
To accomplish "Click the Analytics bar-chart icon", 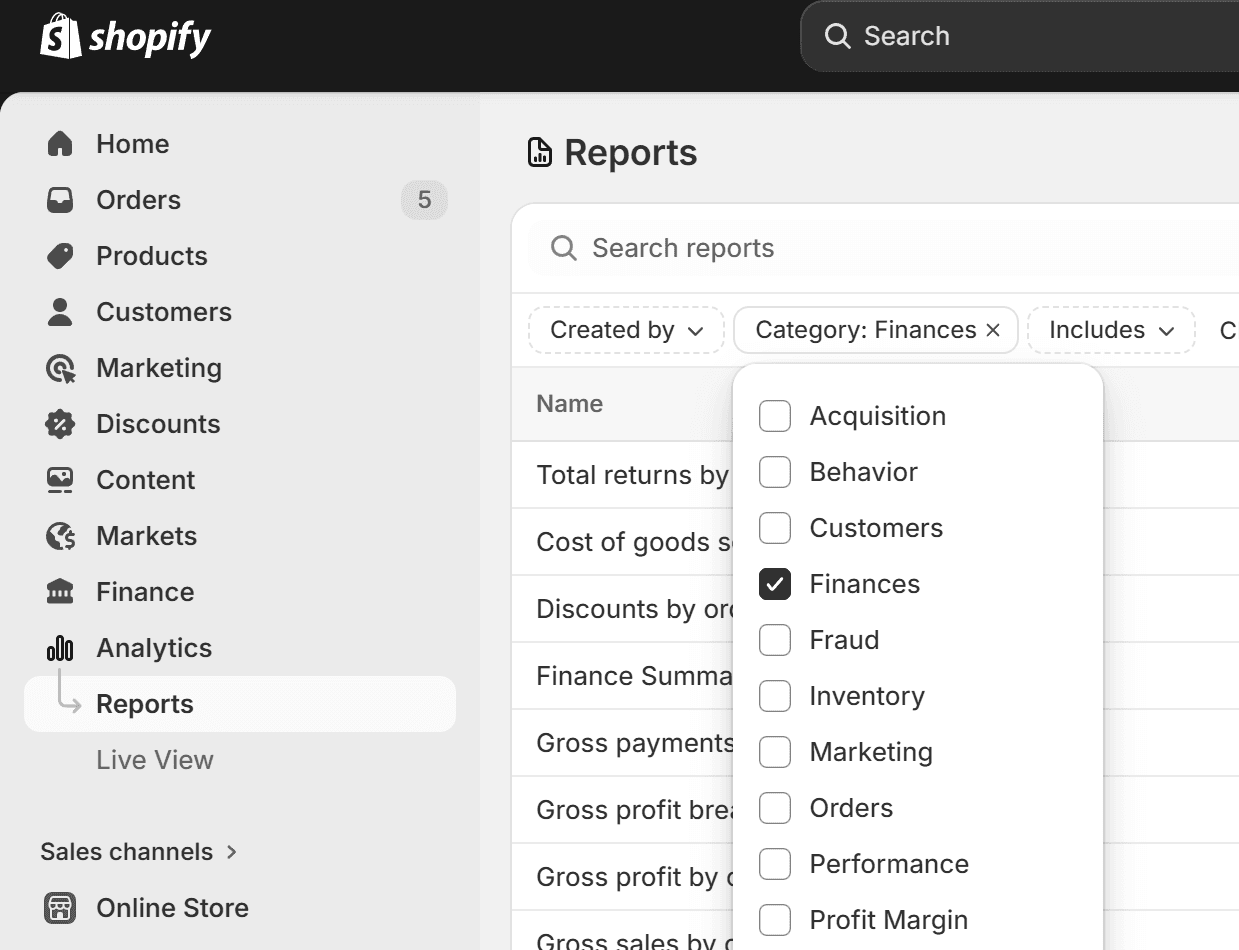I will tap(60, 647).
